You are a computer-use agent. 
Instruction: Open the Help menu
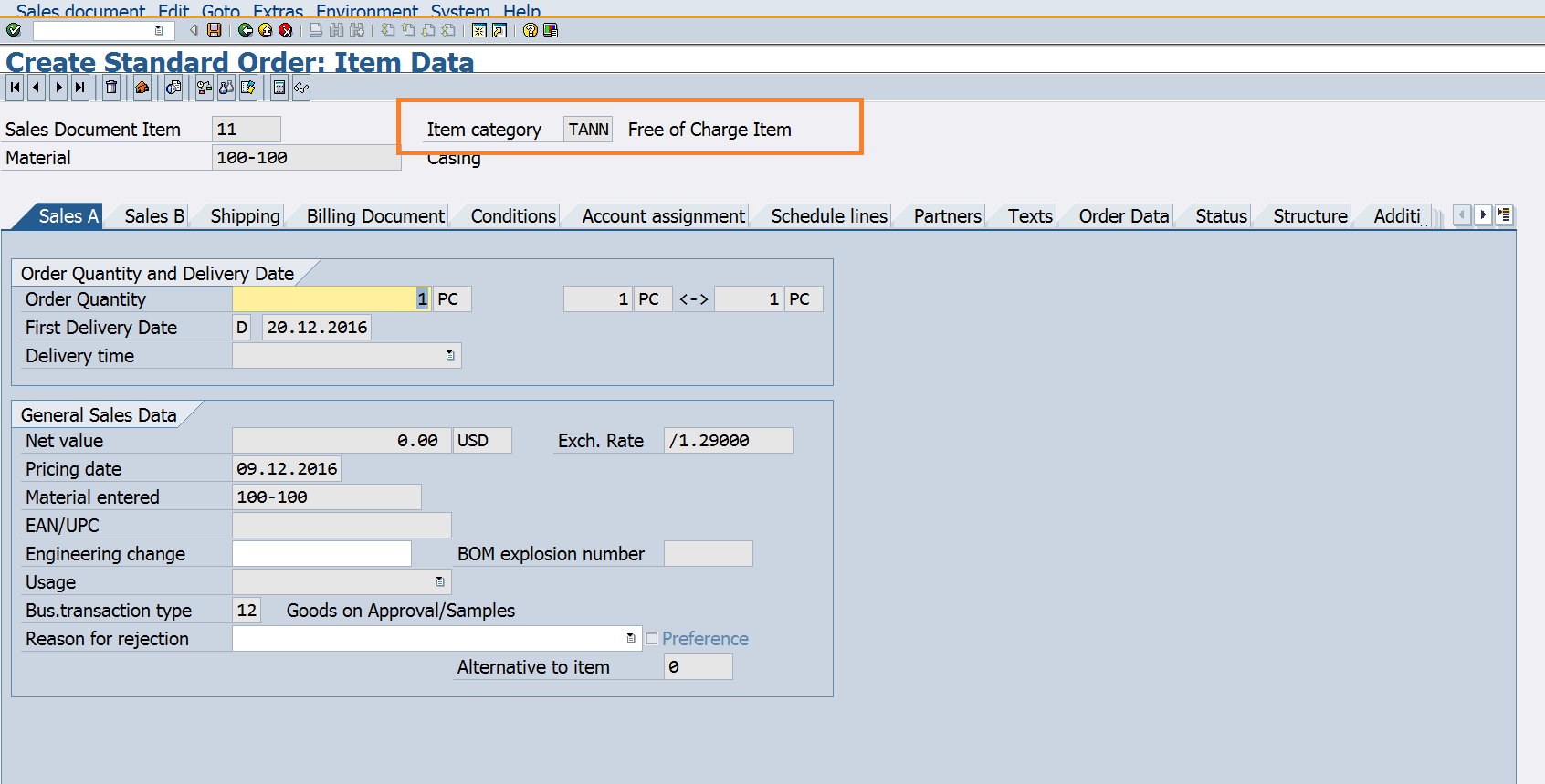tap(521, 10)
